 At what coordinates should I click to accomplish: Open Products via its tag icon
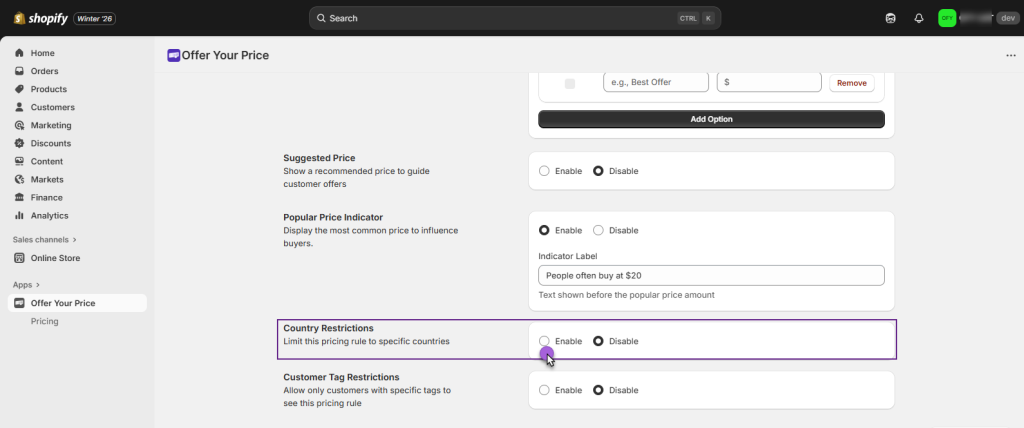[x=20, y=89]
